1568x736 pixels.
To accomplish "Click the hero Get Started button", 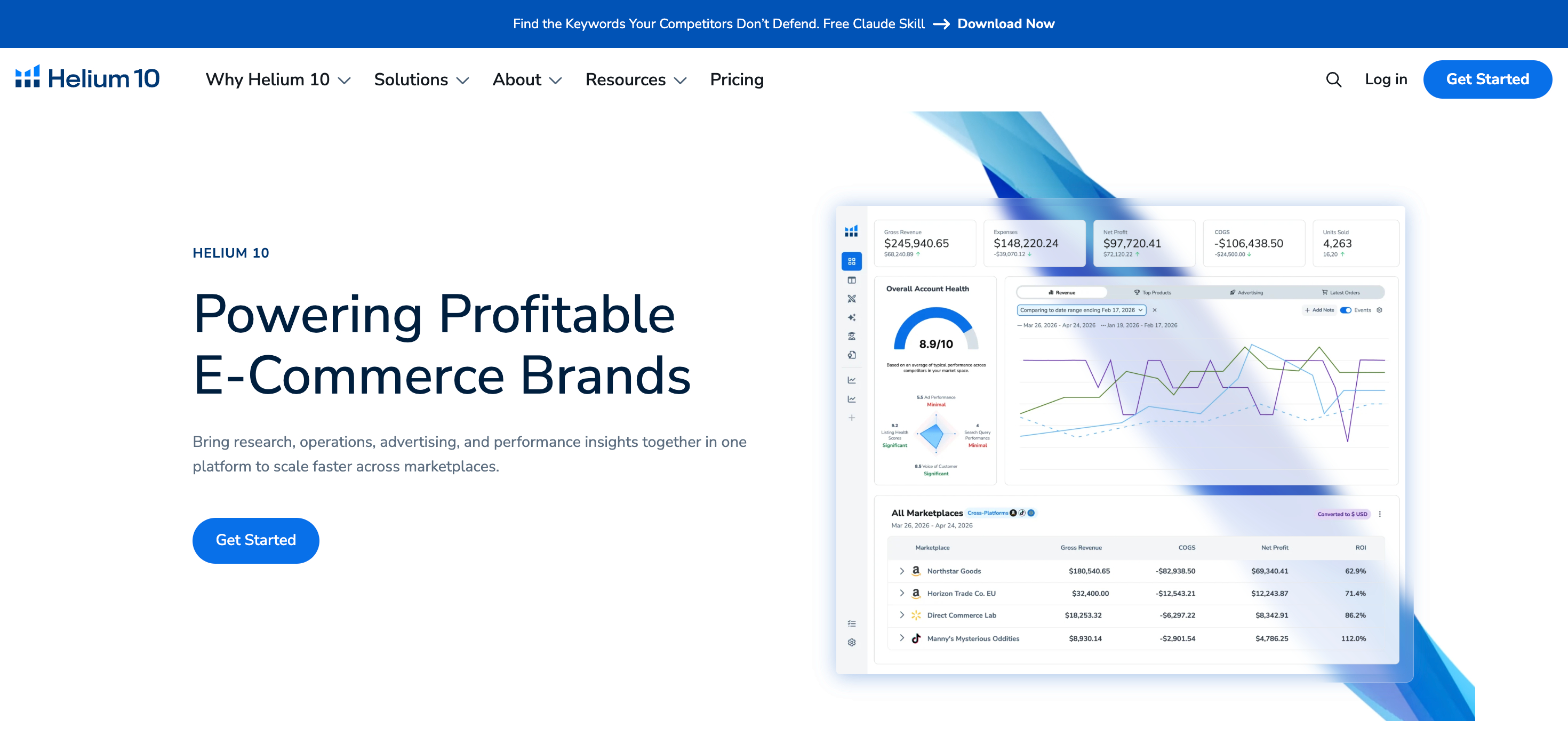I will 255,540.
